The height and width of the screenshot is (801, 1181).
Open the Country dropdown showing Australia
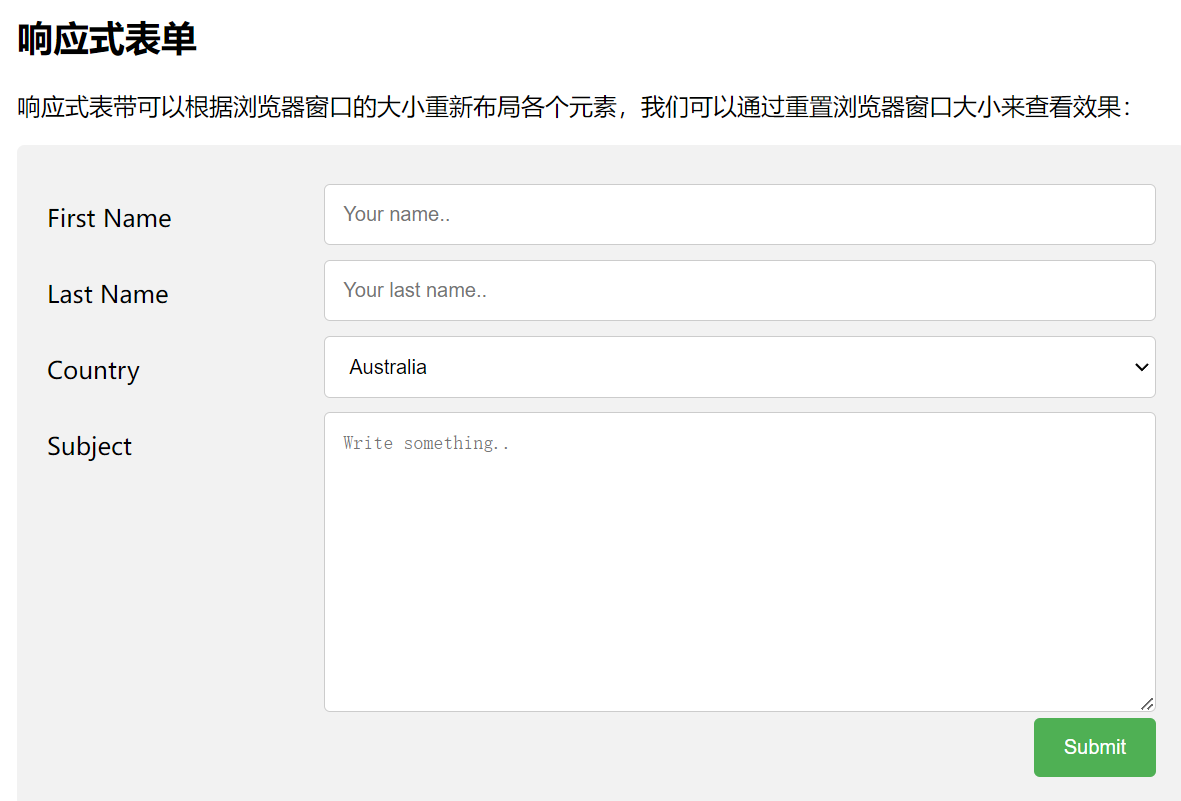[740, 367]
